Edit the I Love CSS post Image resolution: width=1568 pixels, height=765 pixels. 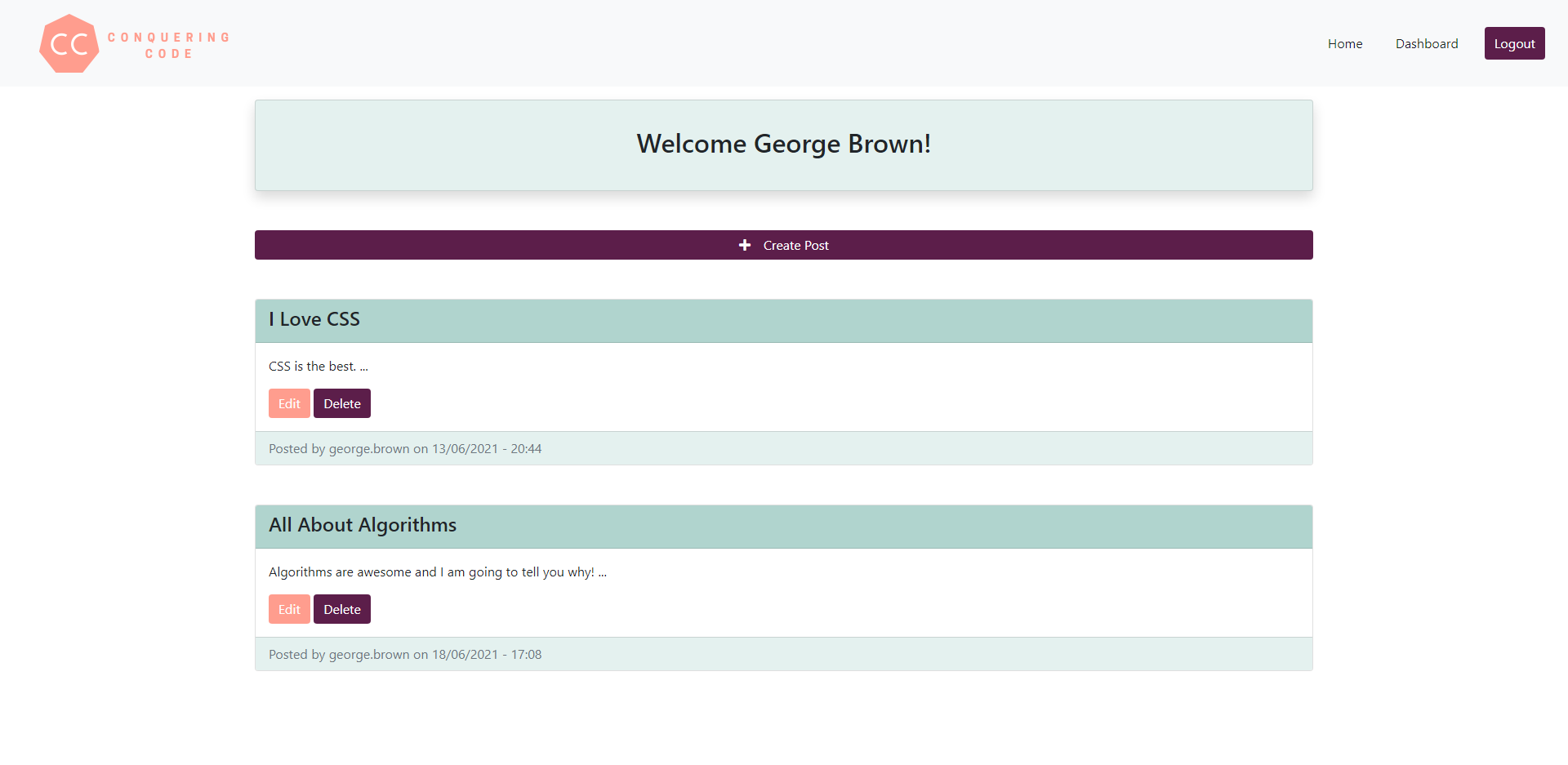289,403
